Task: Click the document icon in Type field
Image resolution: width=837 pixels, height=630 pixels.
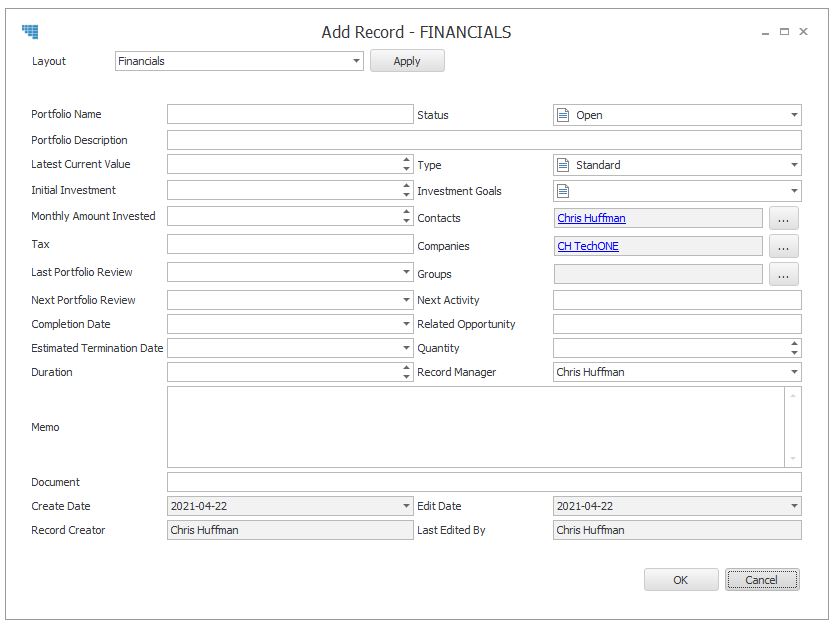Action: pos(563,165)
